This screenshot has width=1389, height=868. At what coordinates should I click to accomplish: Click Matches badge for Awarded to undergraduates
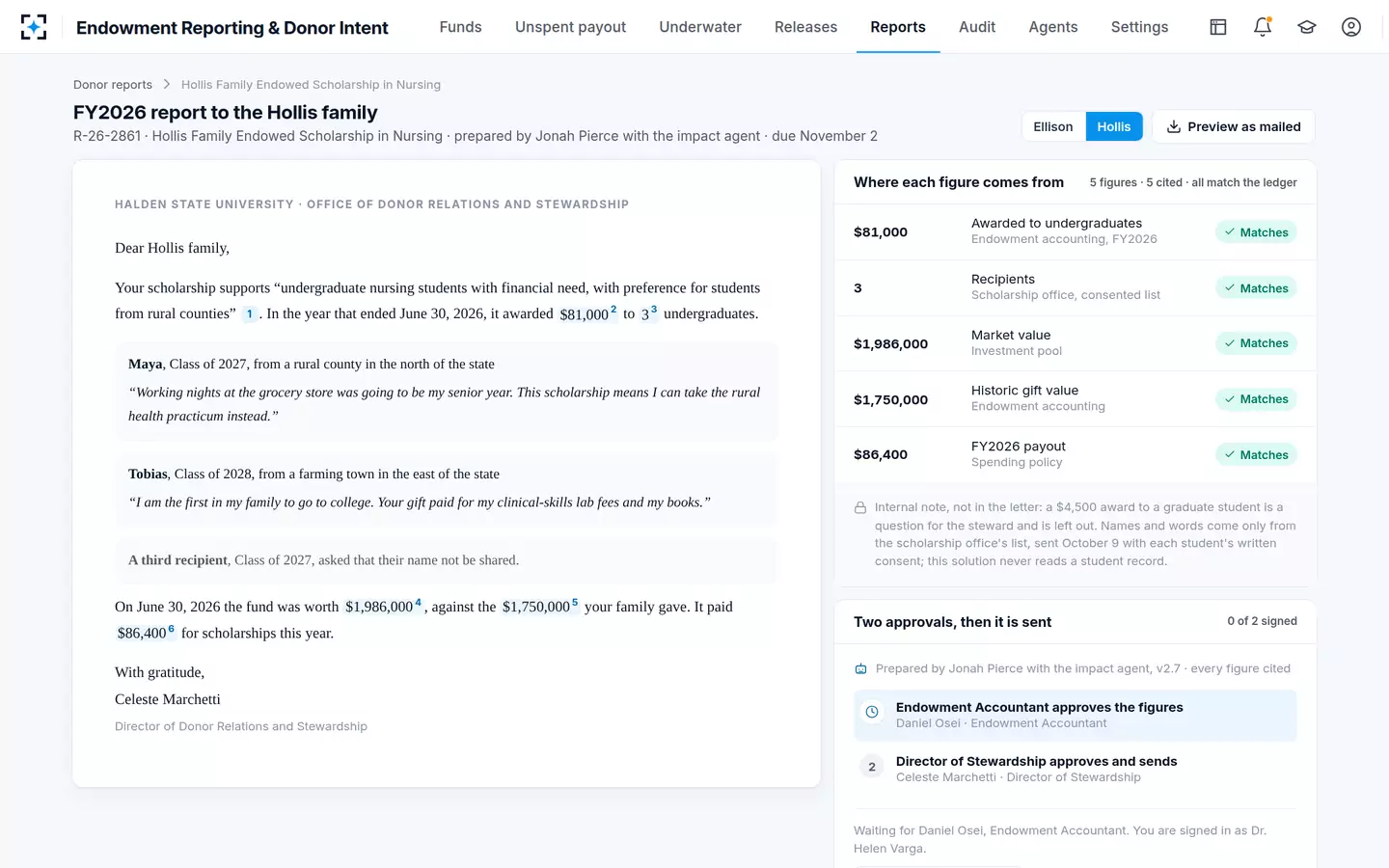pyautogui.click(x=1256, y=232)
